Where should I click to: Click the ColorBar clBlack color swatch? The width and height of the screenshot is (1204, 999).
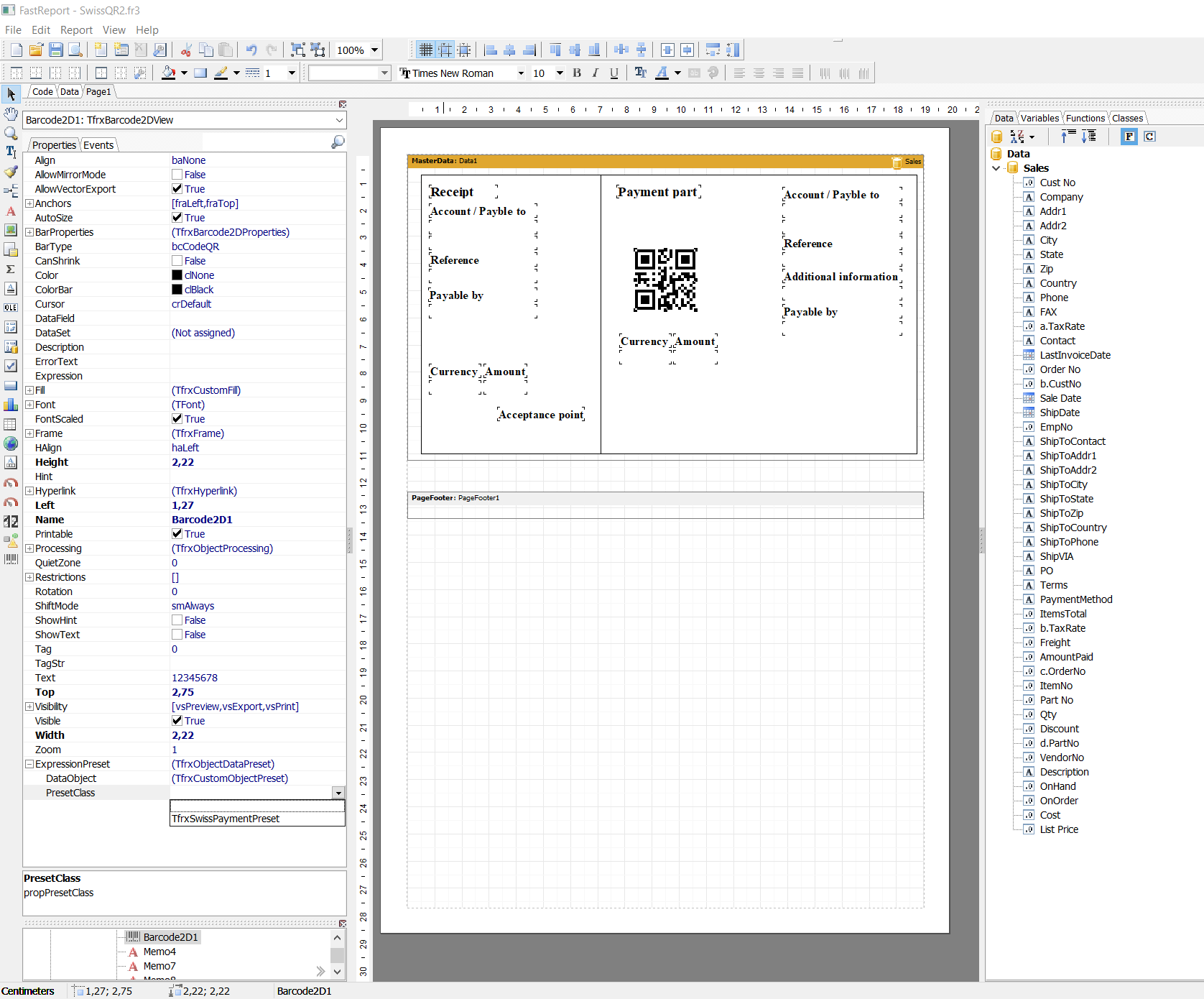tap(177, 290)
